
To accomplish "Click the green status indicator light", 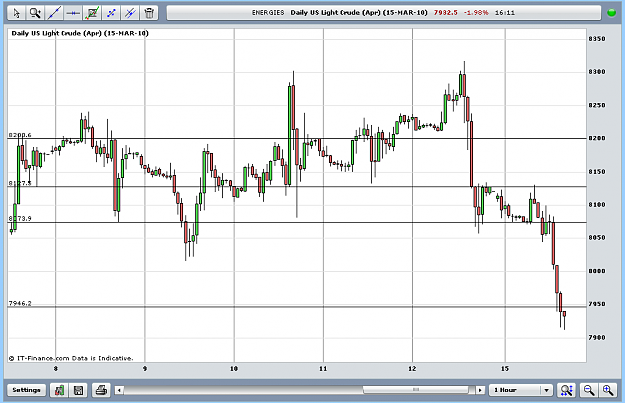I will click(x=611, y=13).
